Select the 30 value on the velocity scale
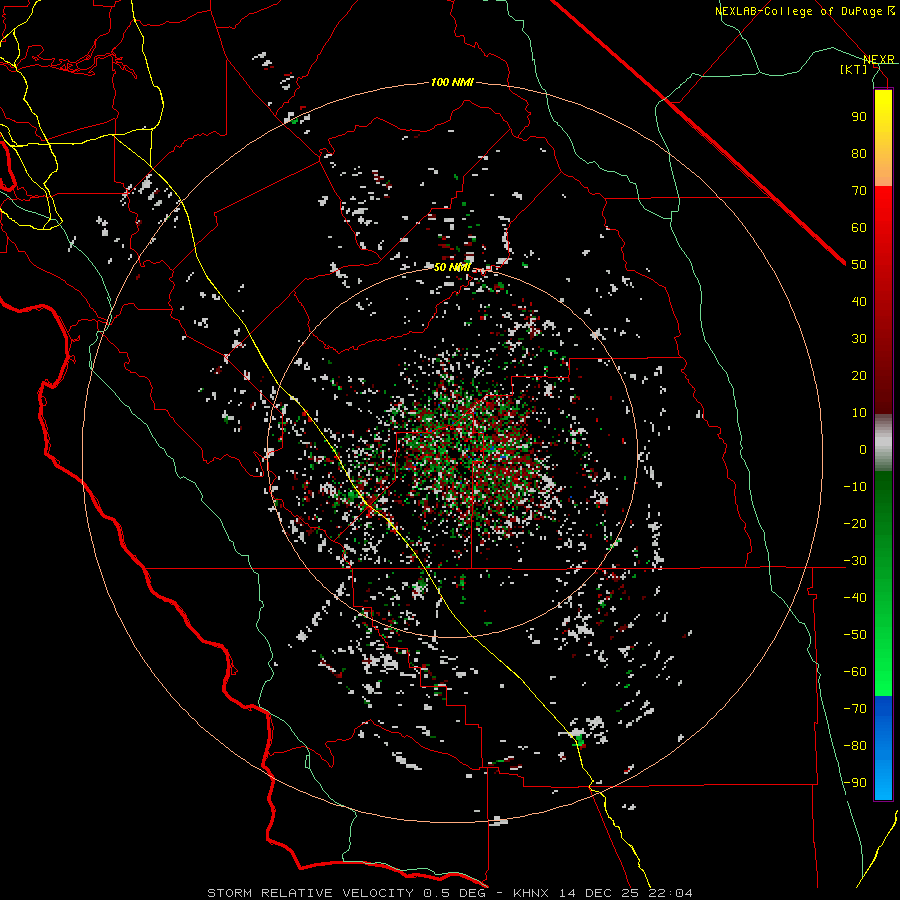 tap(859, 339)
